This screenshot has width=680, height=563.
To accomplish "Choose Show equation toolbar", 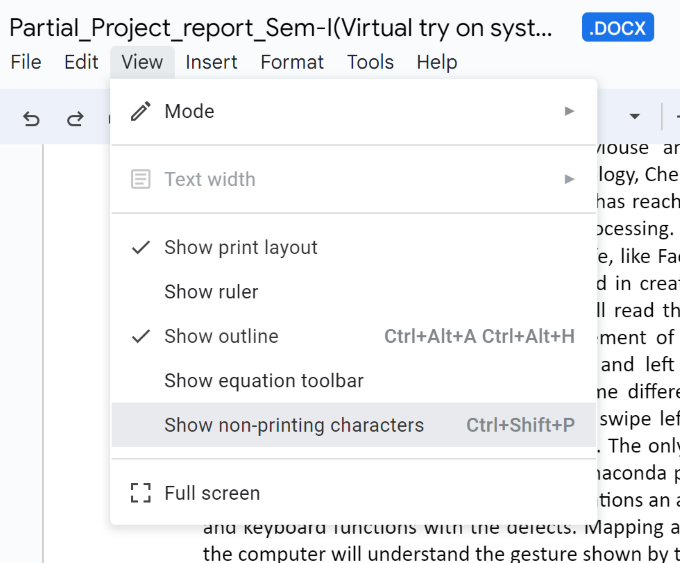I will [x=264, y=381].
